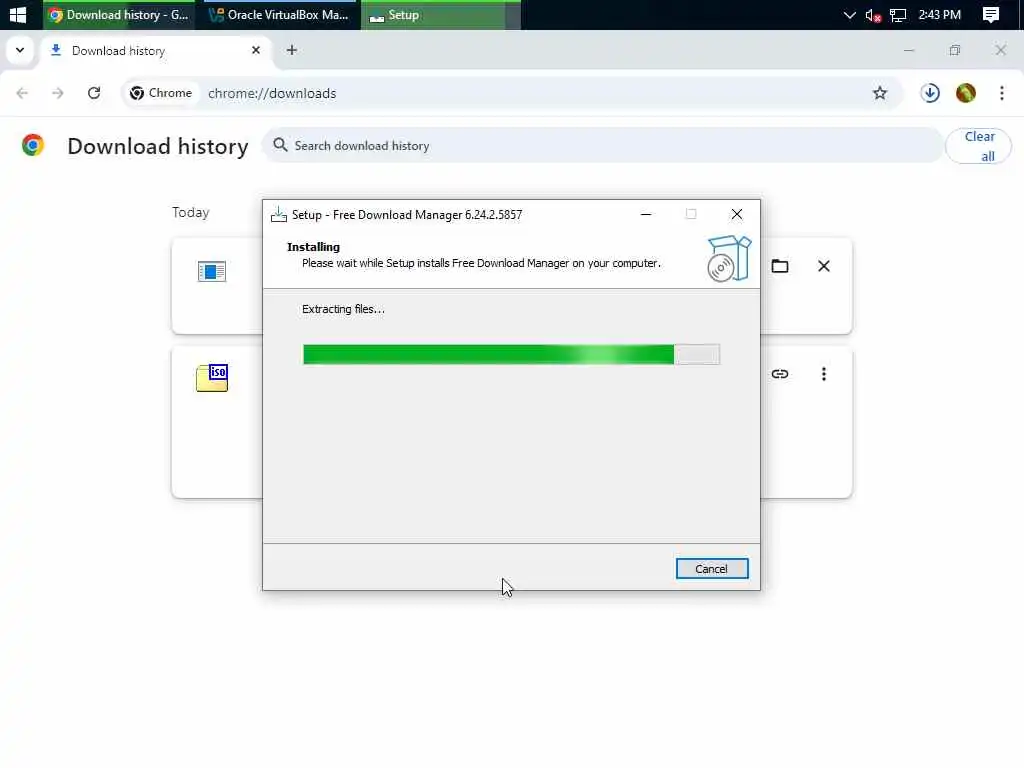Minimize the Setup dialog
The width and height of the screenshot is (1024, 768).
(646, 214)
